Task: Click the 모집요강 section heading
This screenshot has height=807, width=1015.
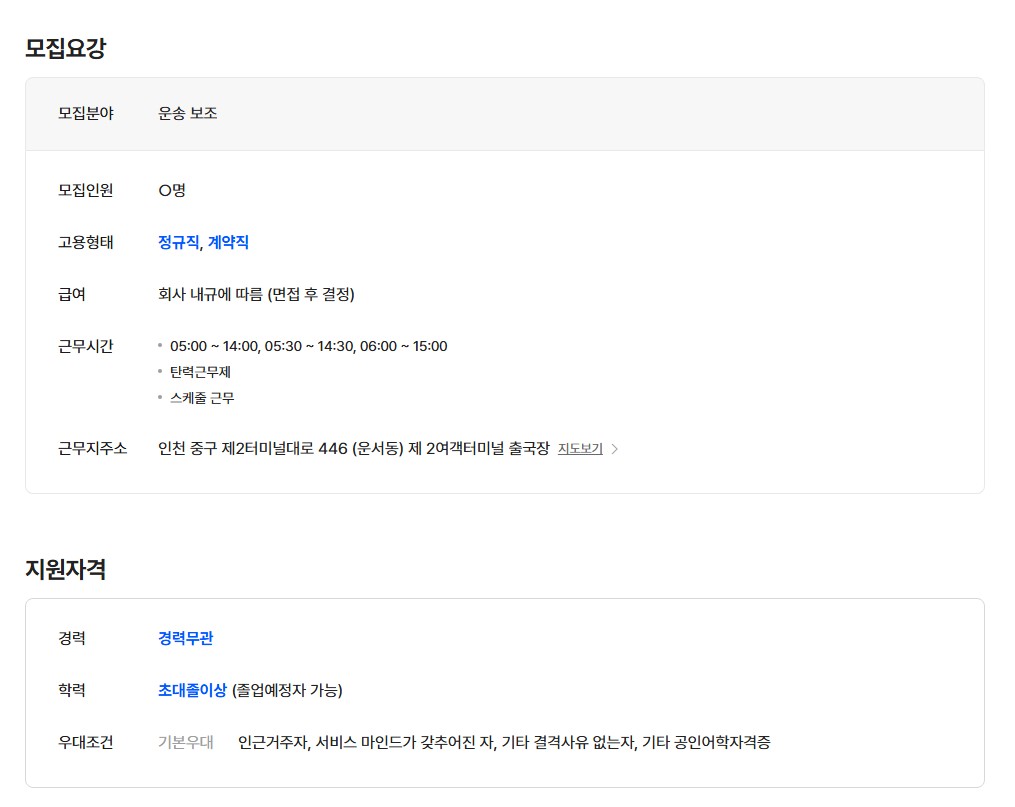Action: point(66,48)
